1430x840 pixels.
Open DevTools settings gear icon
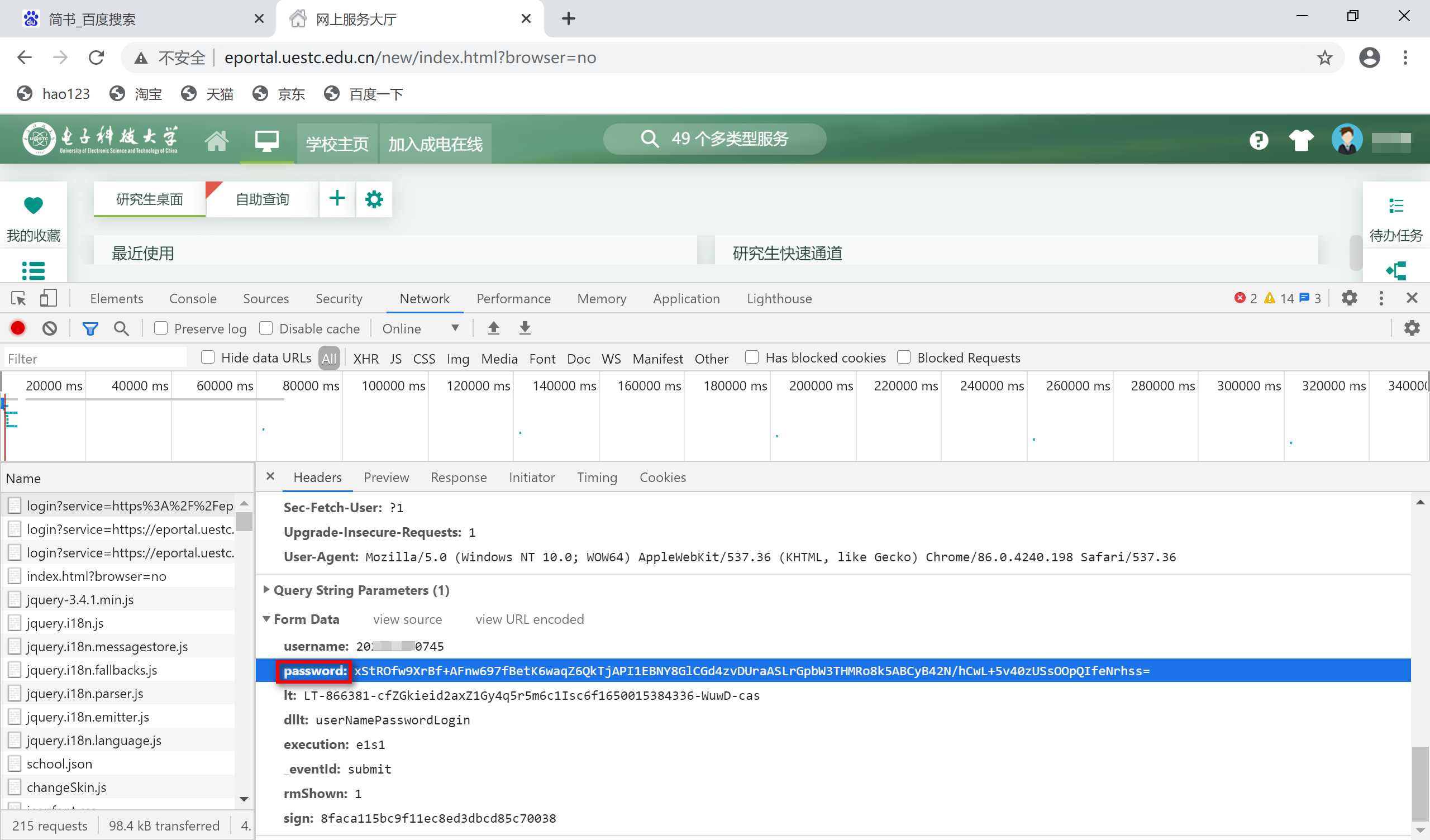(1350, 298)
